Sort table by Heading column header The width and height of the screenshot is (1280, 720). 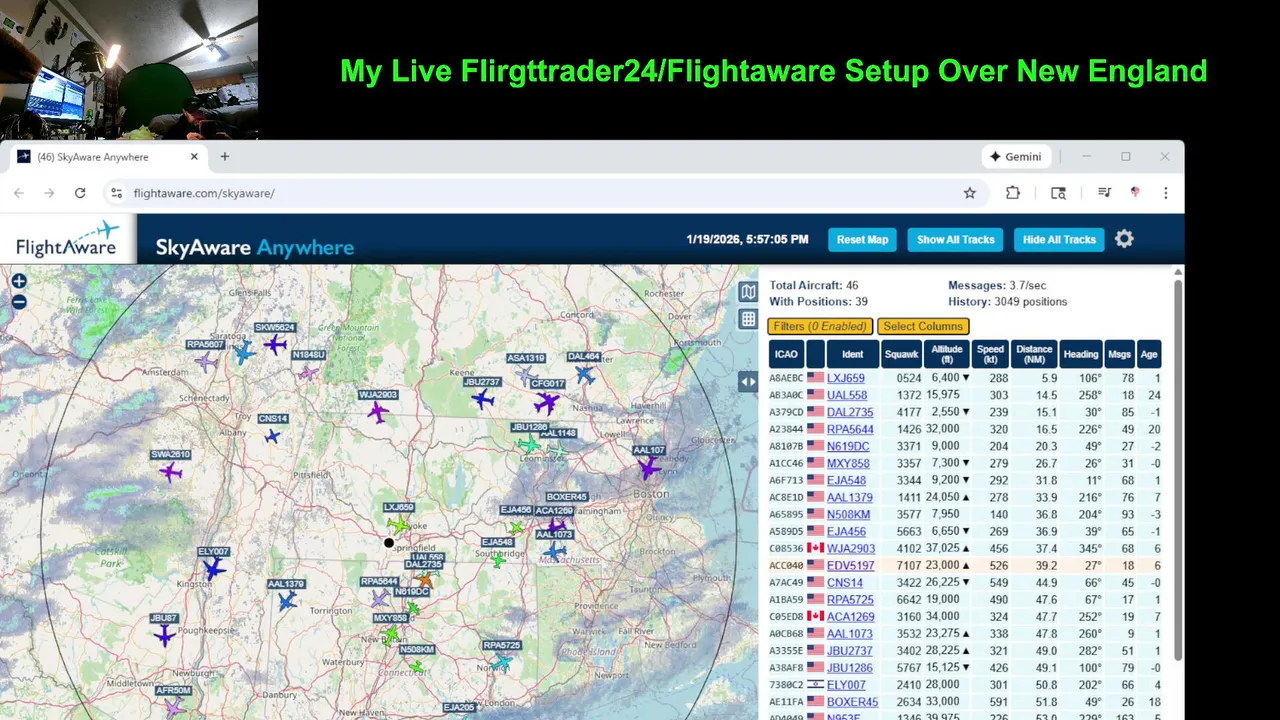(x=1081, y=354)
